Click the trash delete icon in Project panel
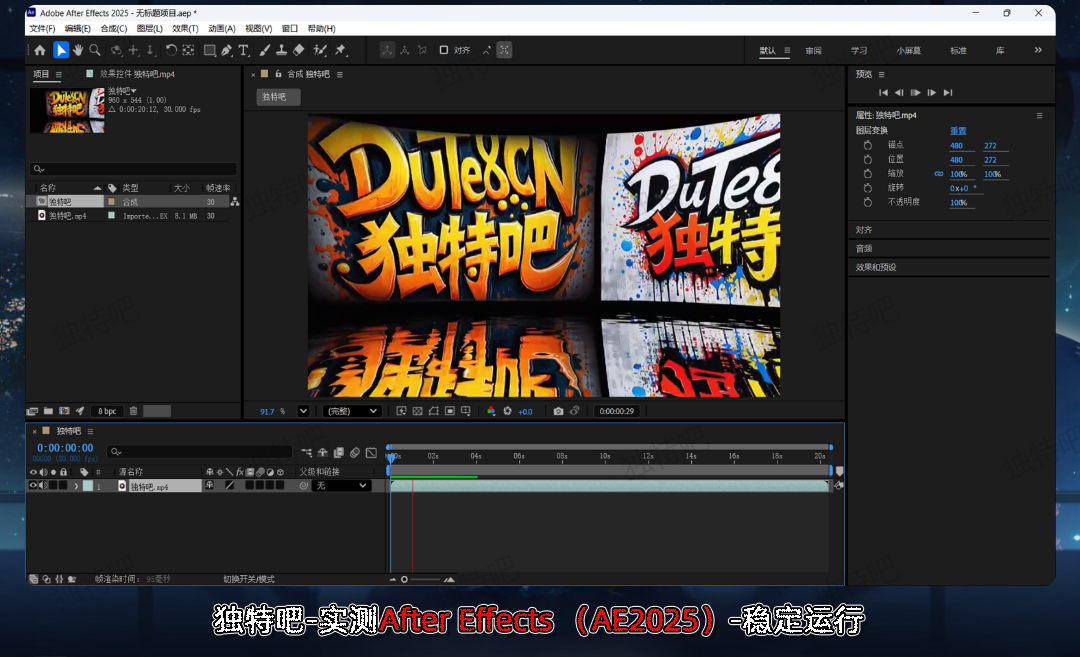This screenshot has width=1080, height=657. point(134,411)
